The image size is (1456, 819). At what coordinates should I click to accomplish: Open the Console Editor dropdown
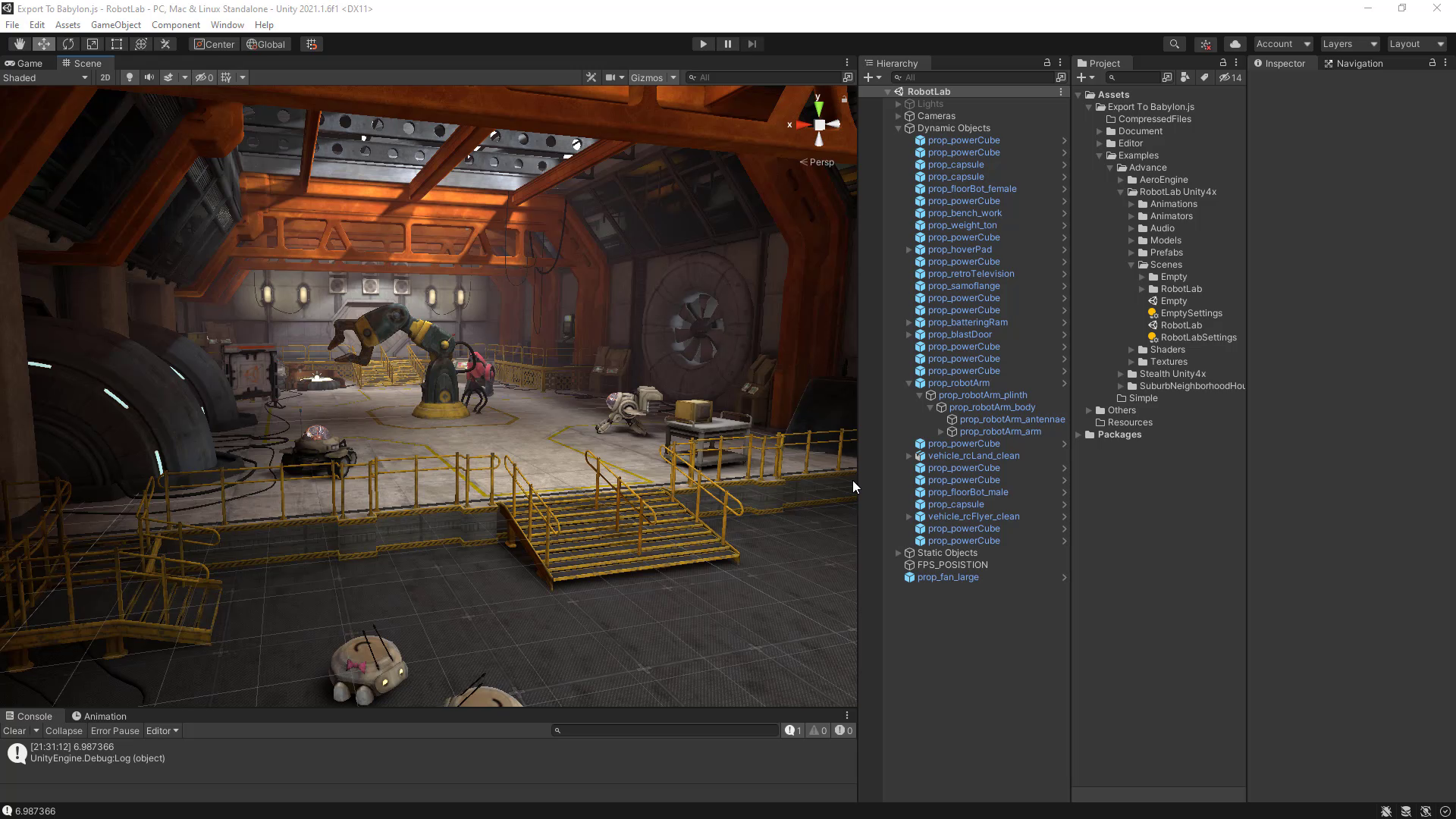(162, 730)
